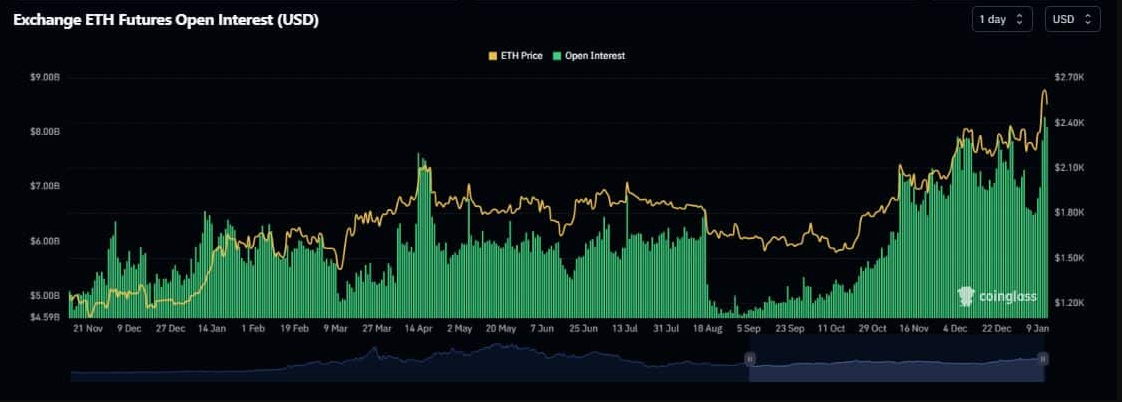Click the left handle of the range slider
1122x402 pixels.
click(x=749, y=358)
